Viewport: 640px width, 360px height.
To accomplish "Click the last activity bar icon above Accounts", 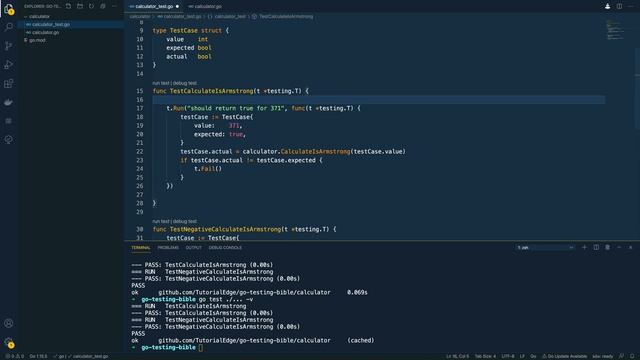I will (x=9, y=140).
